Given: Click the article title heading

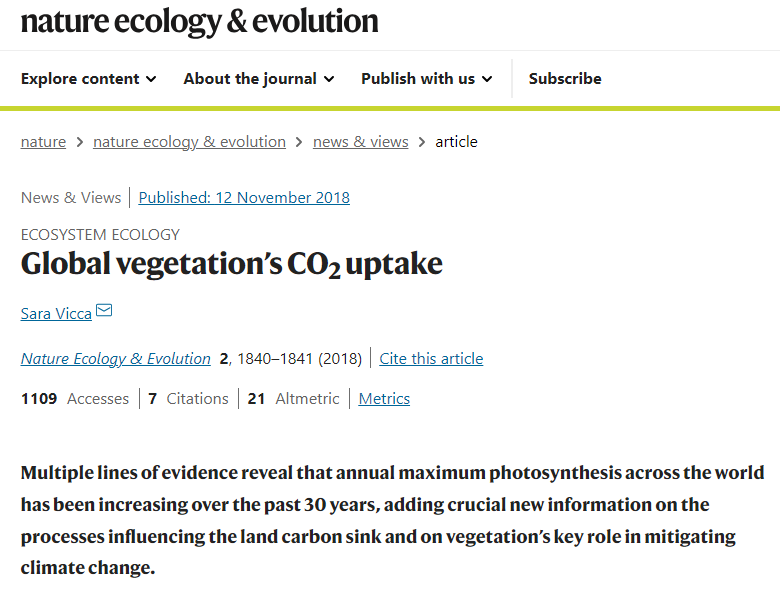Looking at the screenshot, I should click(231, 265).
